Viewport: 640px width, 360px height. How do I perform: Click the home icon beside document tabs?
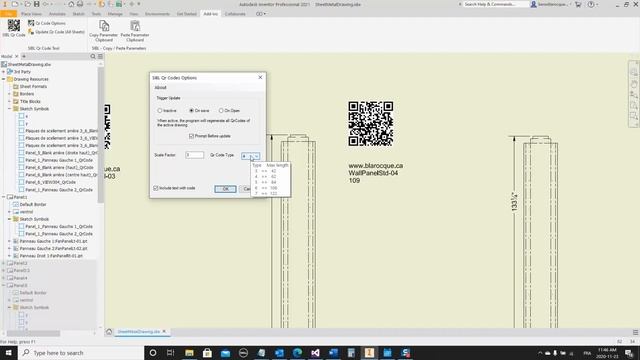click(109, 332)
